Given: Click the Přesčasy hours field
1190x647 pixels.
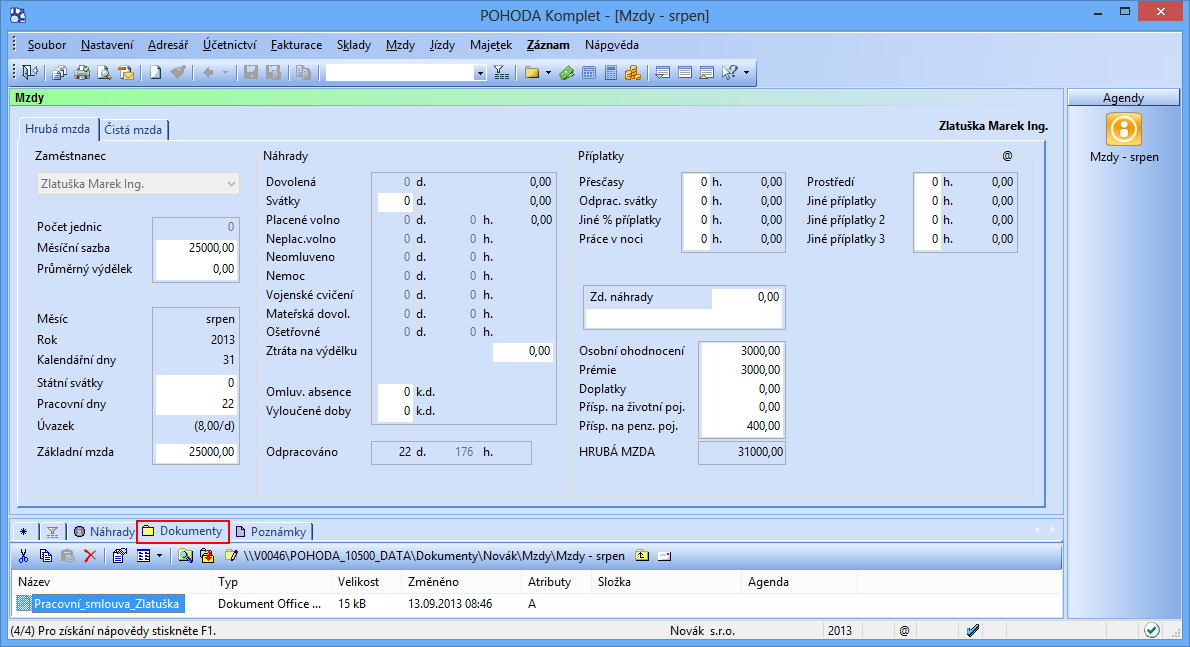Looking at the screenshot, I should pos(696,182).
